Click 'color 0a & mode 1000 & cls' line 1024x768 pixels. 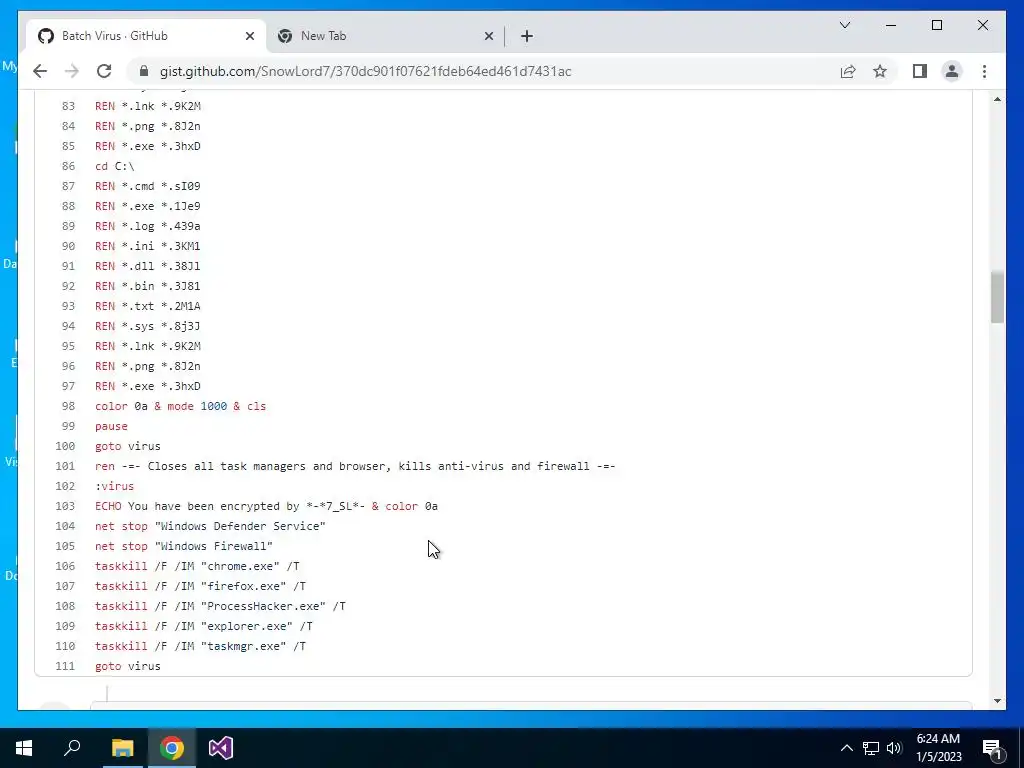pos(180,406)
